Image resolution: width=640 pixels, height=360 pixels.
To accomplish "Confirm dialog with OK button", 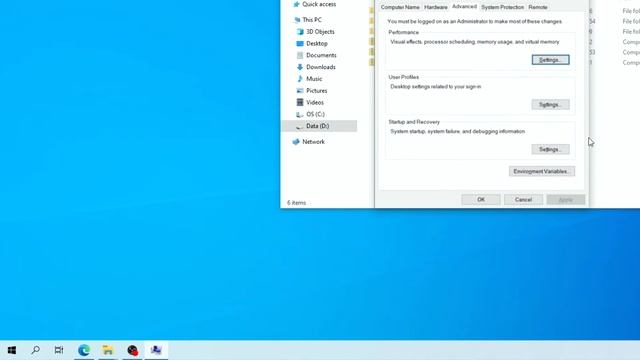I will (x=481, y=200).
